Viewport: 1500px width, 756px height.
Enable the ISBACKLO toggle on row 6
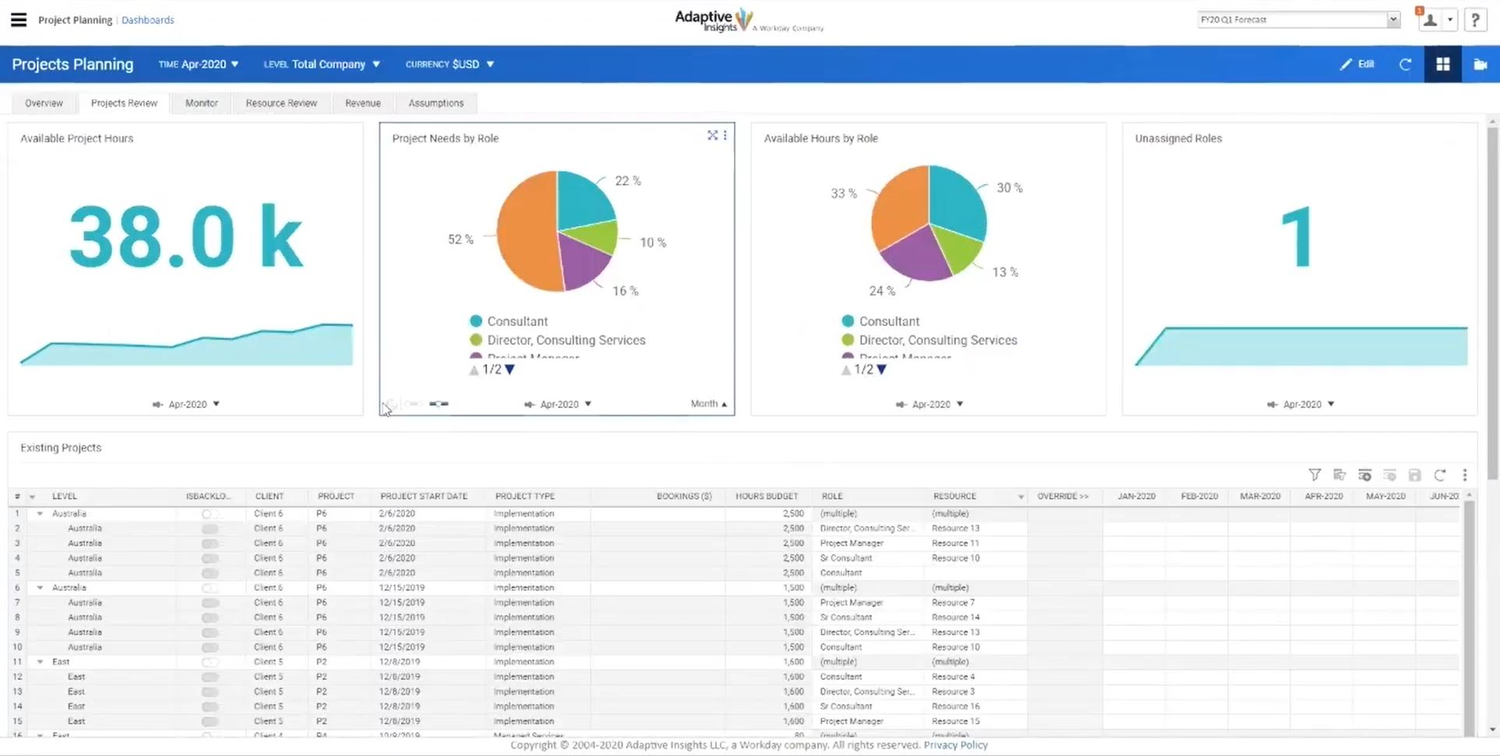tap(210, 587)
